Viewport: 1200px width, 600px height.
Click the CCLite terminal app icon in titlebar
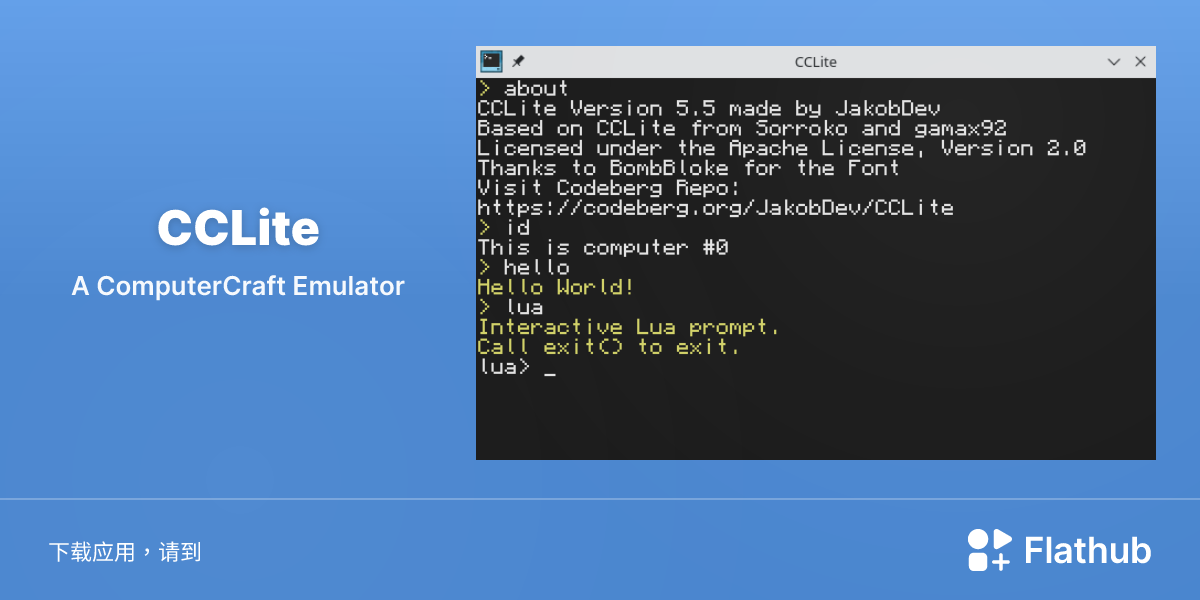pyautogui.click(x=491, y=61)
